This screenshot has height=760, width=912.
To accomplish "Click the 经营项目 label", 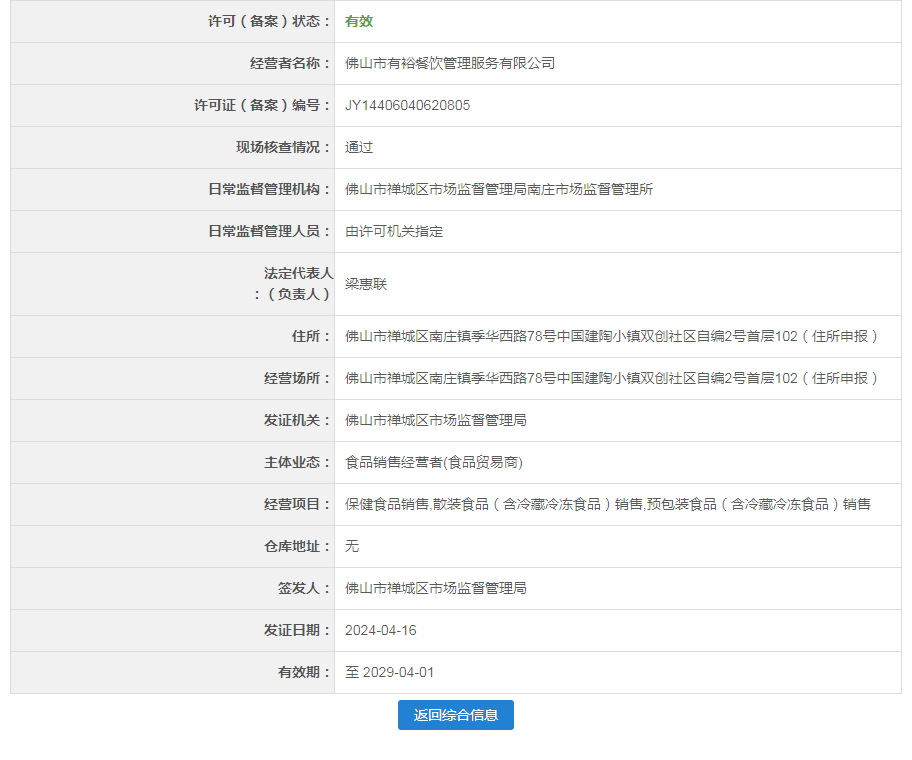I will (297, 504).
